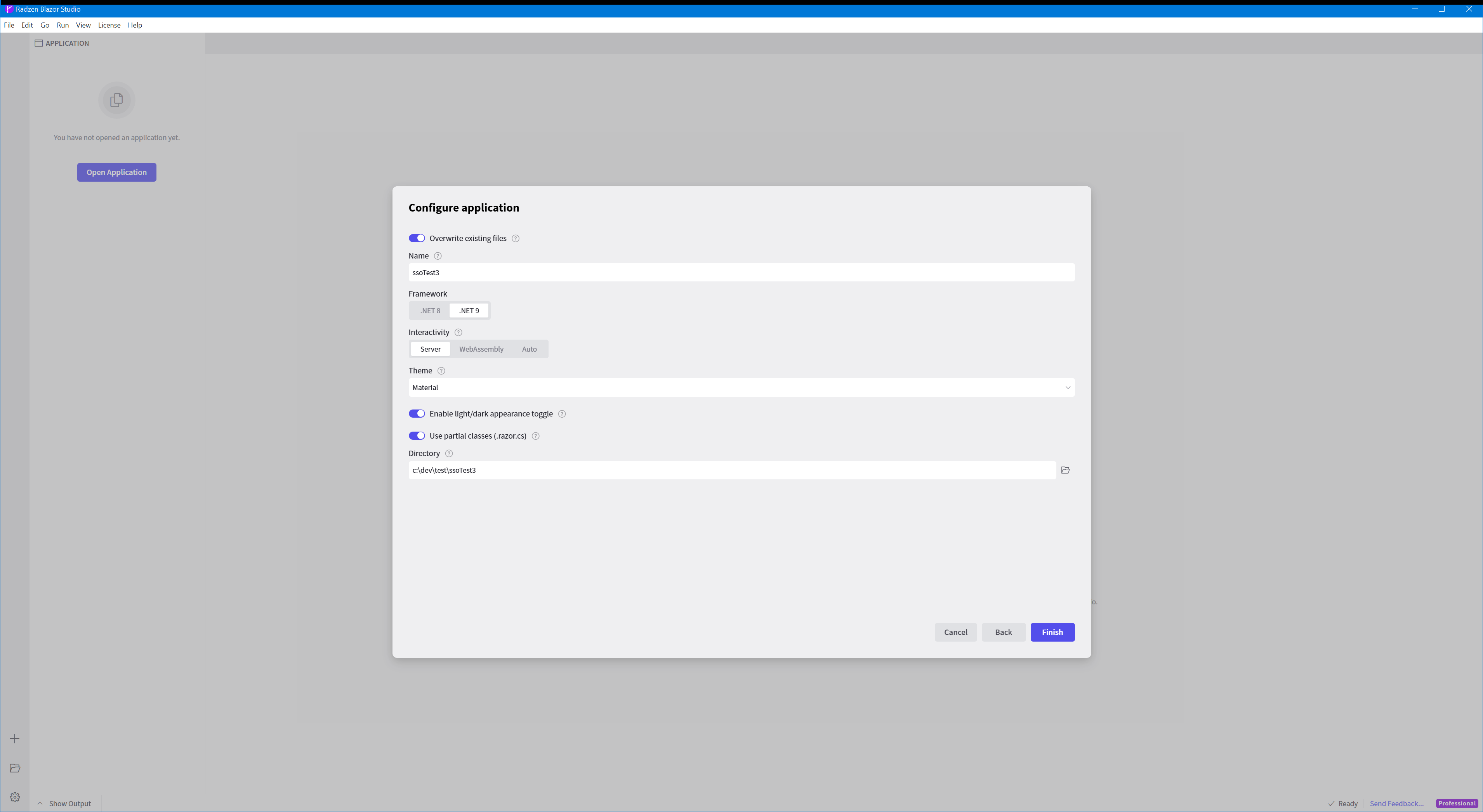Click the help icon next to Theme
The width and height of the screenshot is (1483, 812).
441,371
